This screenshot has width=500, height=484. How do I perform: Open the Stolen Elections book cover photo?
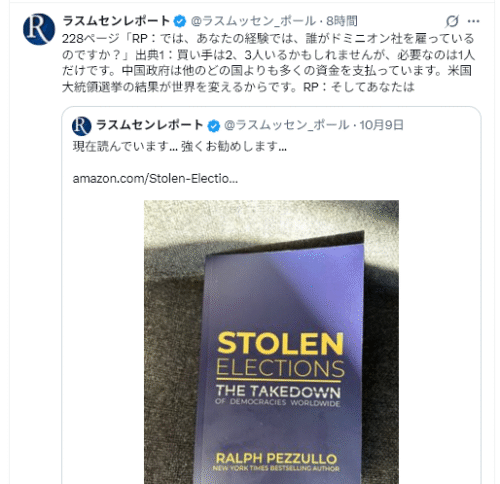(x=271, y=342)
